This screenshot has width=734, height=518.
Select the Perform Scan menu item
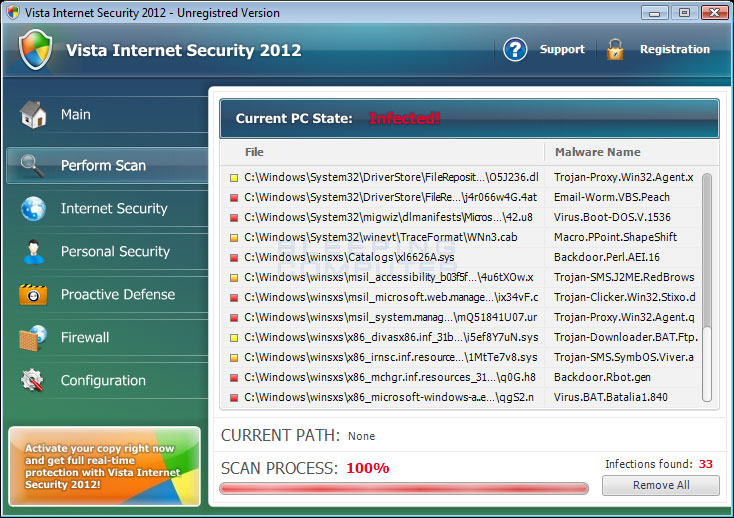click(107, 165)
